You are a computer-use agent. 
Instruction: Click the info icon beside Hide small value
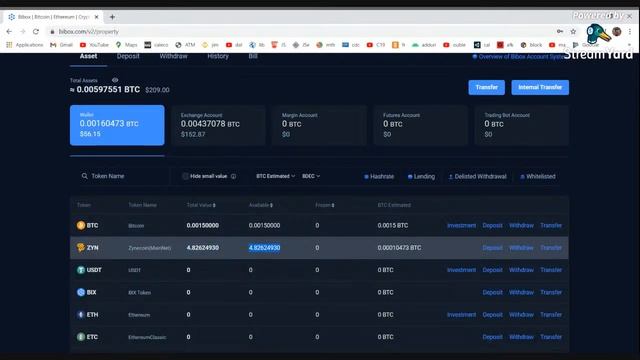233,176
